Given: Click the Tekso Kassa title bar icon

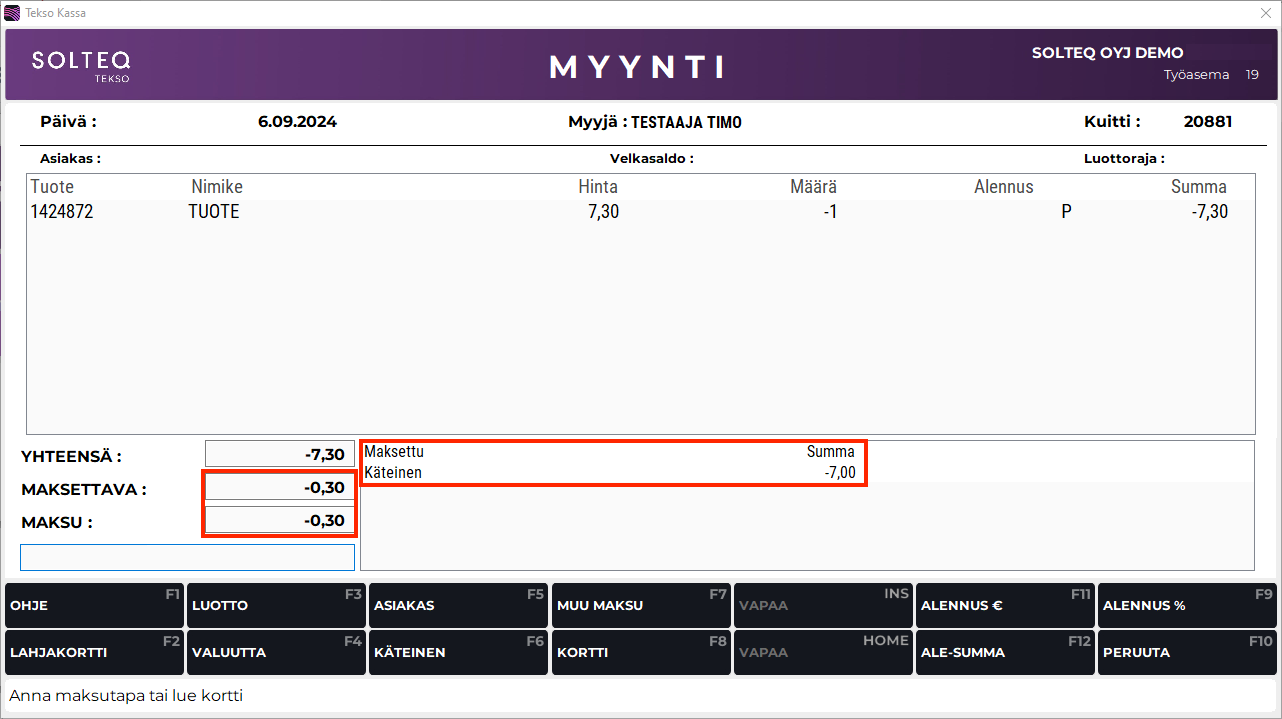Looking at the screenshot, I should coord(12,13).
